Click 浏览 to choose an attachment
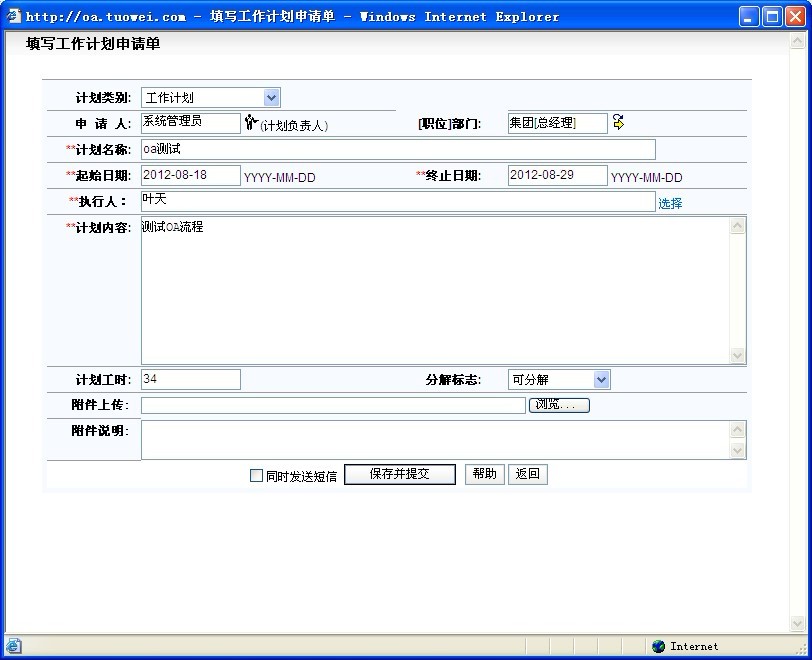 (559, 405)
